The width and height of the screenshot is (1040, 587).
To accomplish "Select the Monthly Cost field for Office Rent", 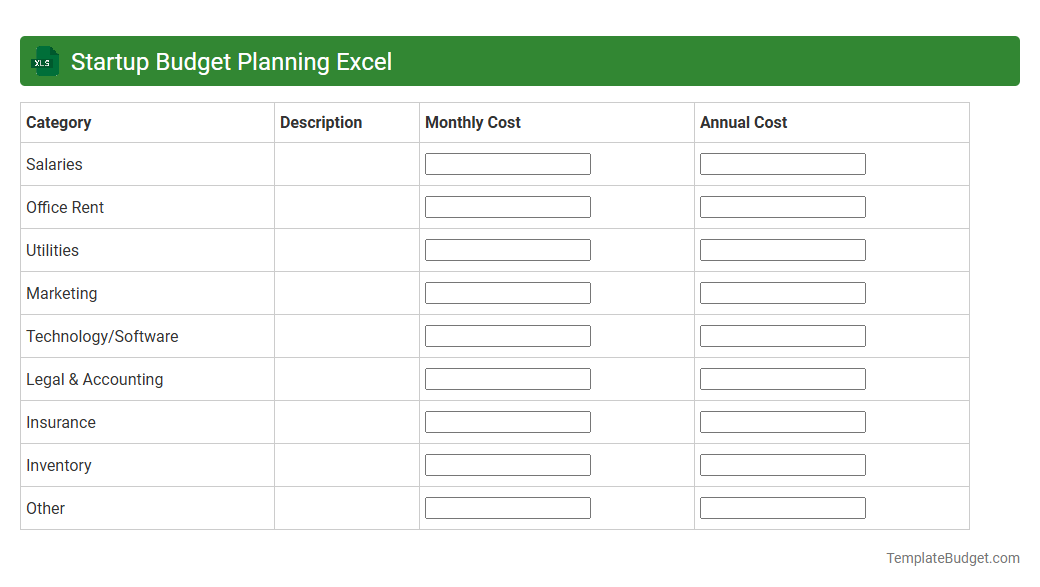I will [x=507, y=206].
